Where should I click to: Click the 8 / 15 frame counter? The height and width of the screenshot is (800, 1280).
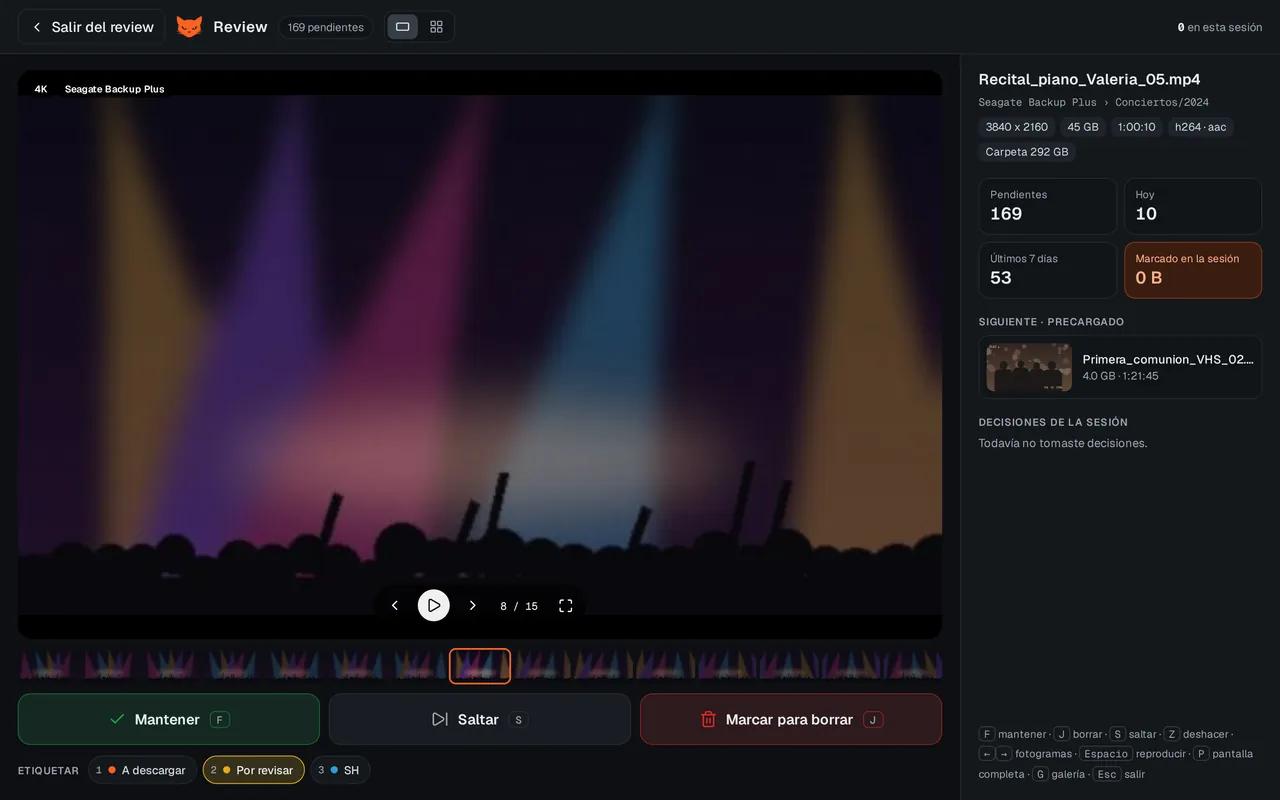click(519, 606)
